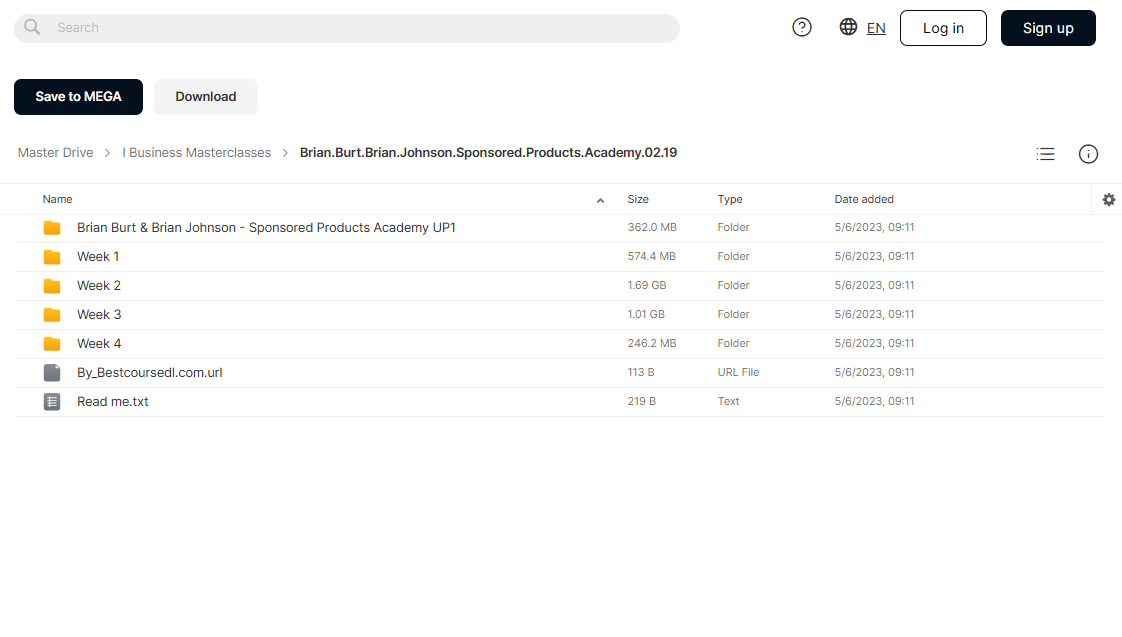Sort by the Size column header
The width and height of the screenshot is (1122, 637).
pyautogui.click(x=638, y=199)
